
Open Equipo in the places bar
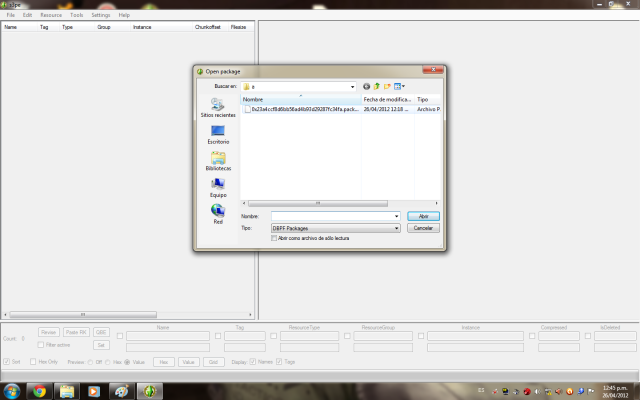218,188
